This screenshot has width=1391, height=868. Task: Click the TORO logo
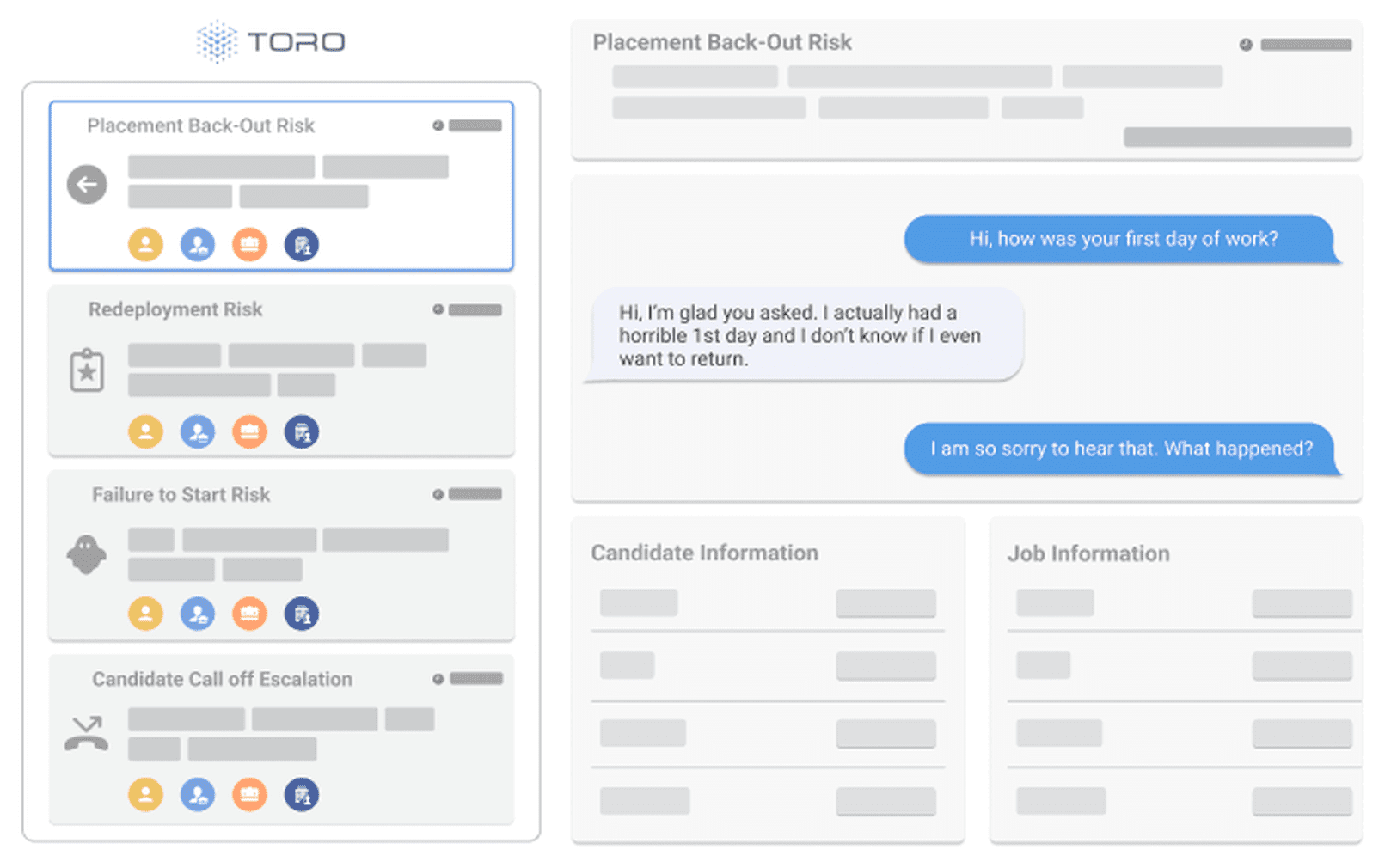click(271, 41)
